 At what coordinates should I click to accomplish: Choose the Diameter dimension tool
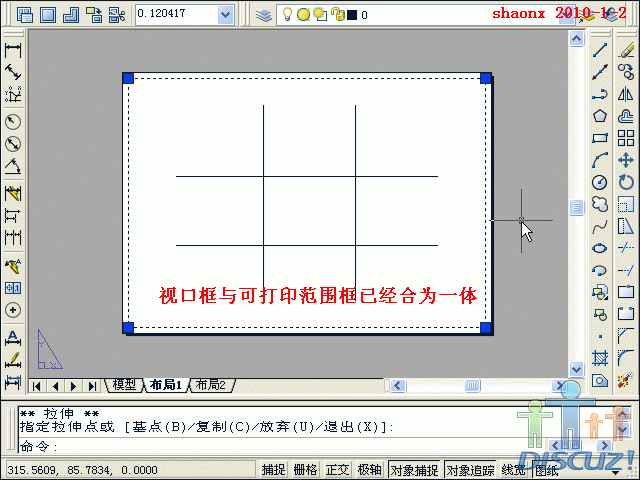coord(13,144)
